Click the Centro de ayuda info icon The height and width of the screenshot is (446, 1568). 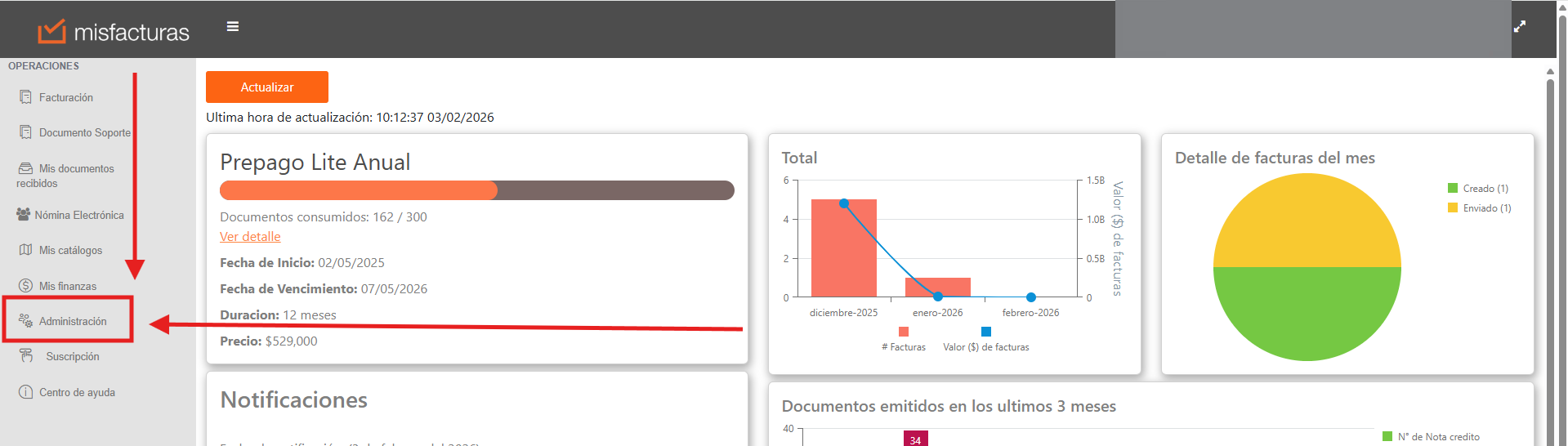(x=26, y=392)
